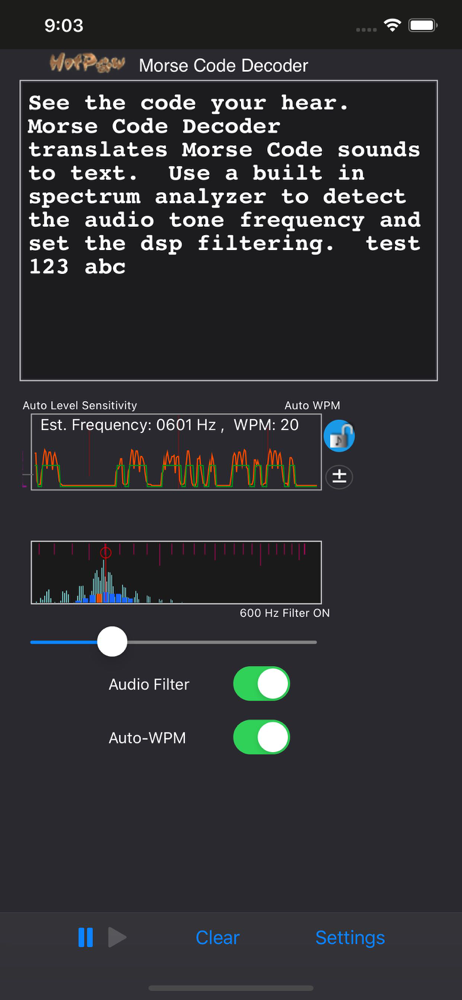Start decoding with the play icon
The height and width of the screenshot is (1000, 462).
click(x=117, y=937)
